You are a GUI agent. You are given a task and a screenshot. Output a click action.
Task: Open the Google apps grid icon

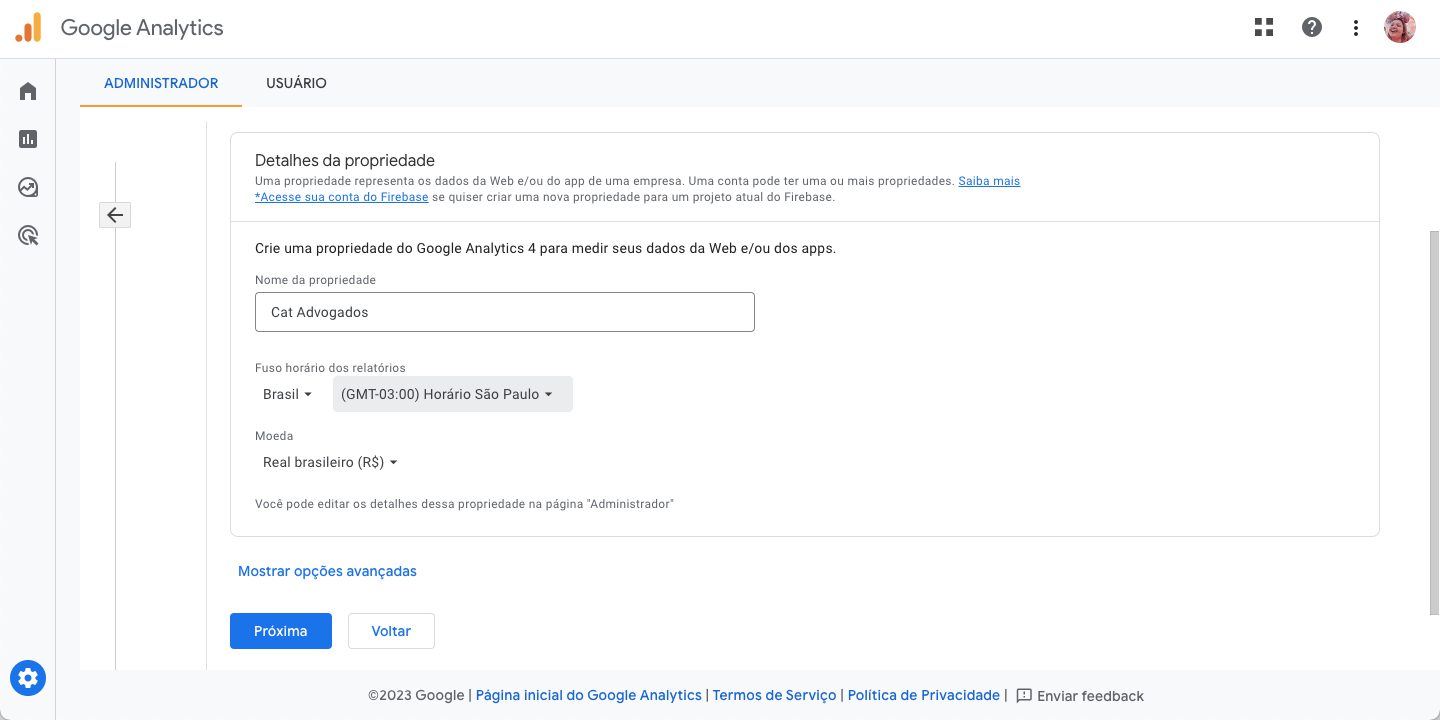(1264, 28)
